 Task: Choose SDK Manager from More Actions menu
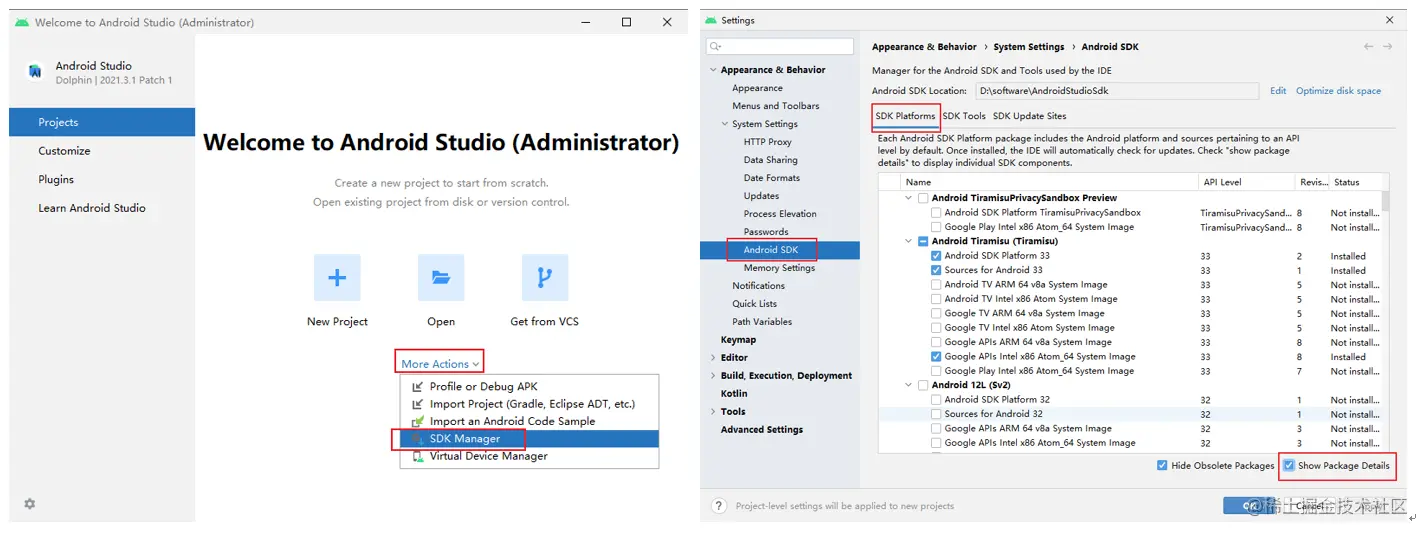tap(530, 439)
